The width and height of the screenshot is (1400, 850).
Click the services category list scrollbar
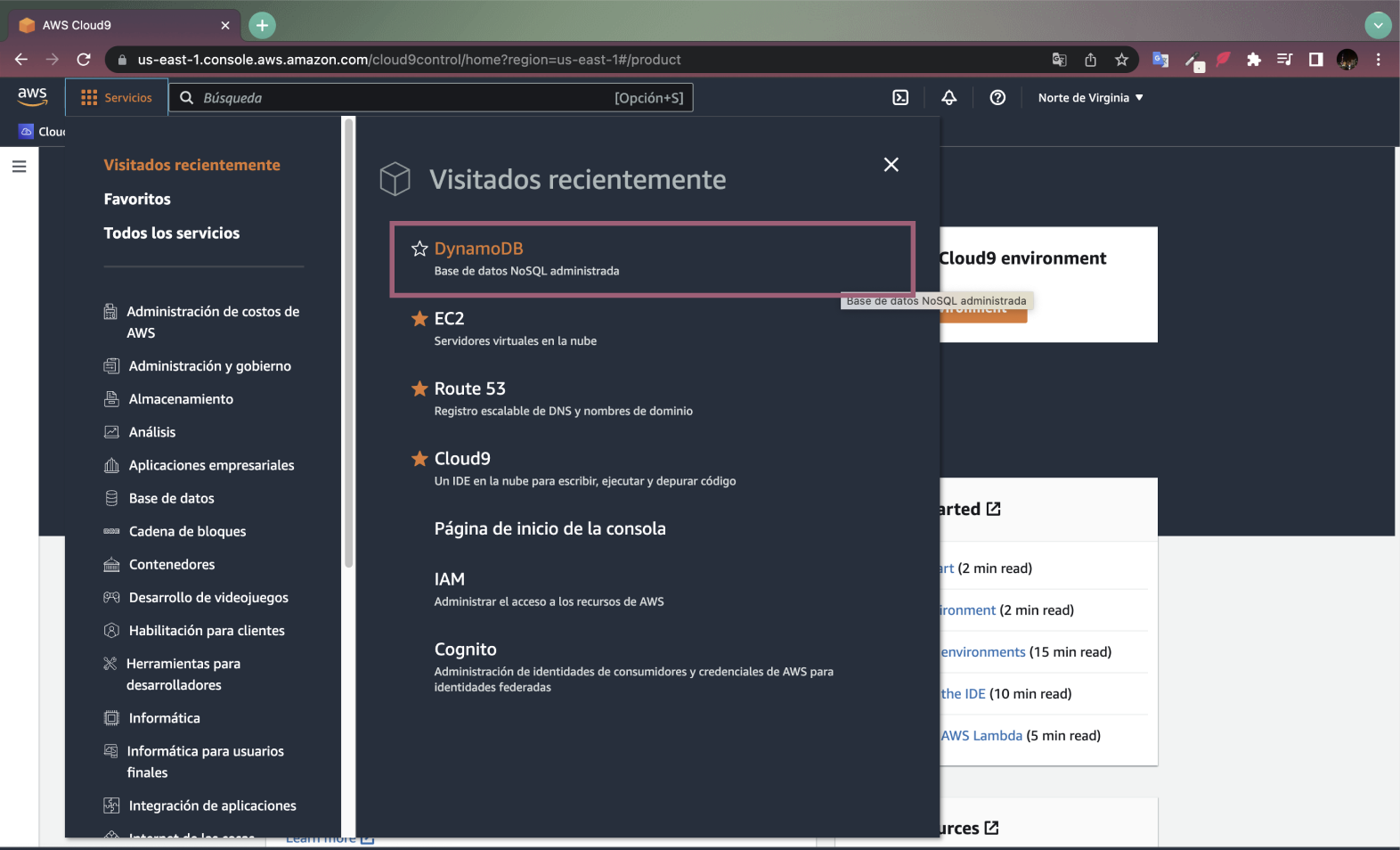349,343
